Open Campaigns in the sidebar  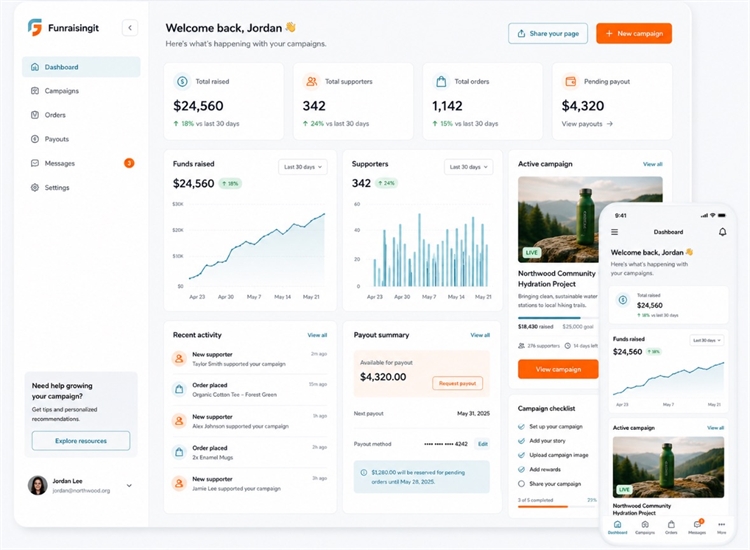coord(81,91)
